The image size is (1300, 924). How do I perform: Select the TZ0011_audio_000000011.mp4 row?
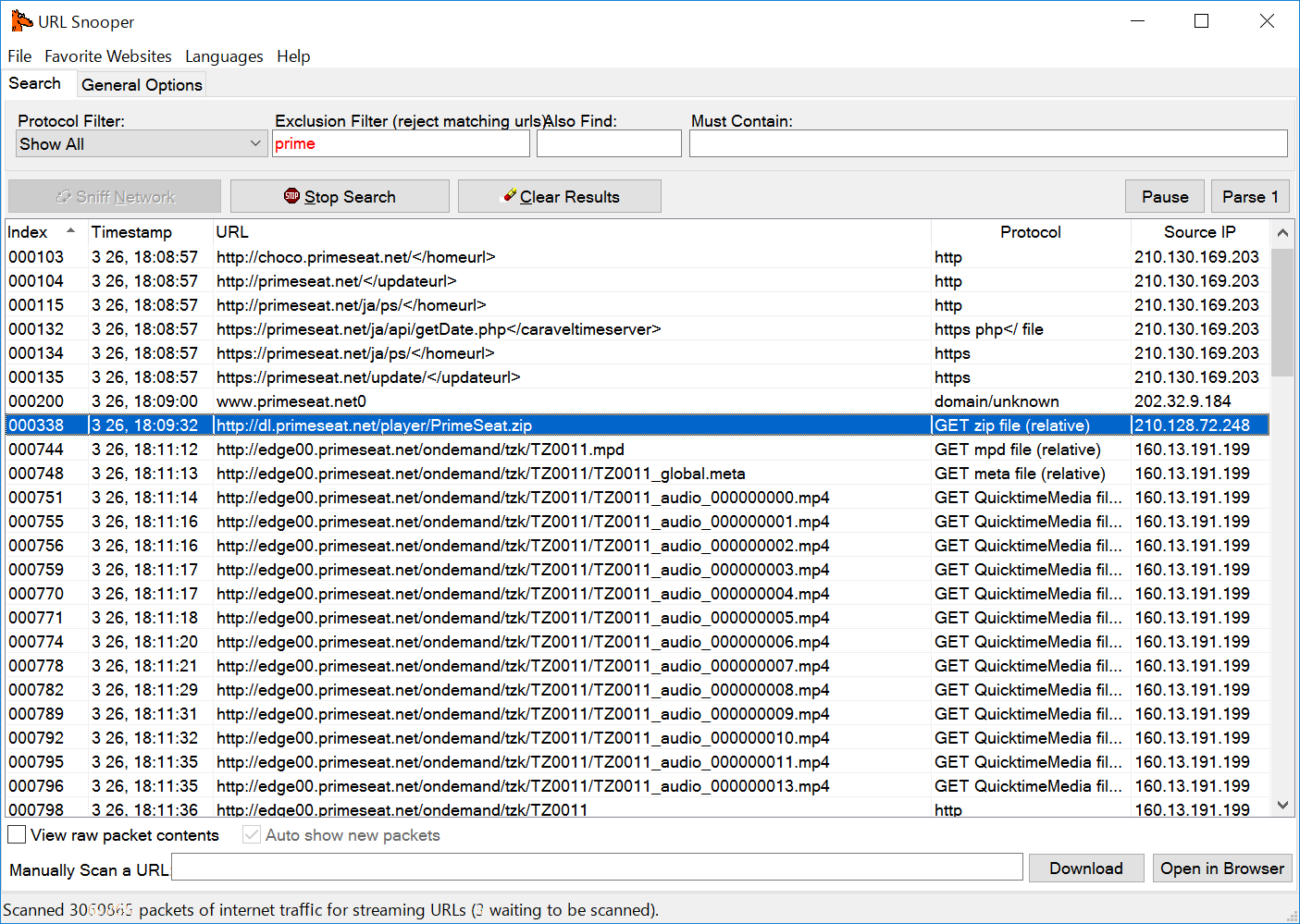(638, 762)
